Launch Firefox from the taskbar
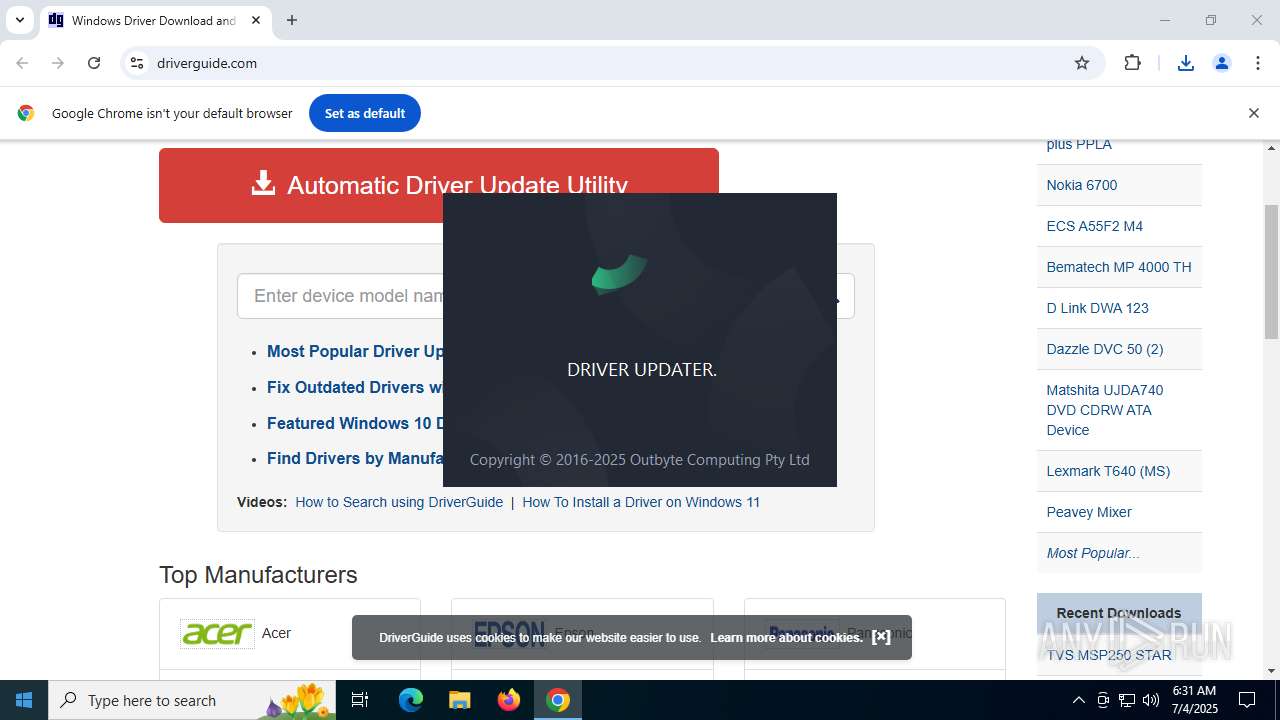 [509, 700]
